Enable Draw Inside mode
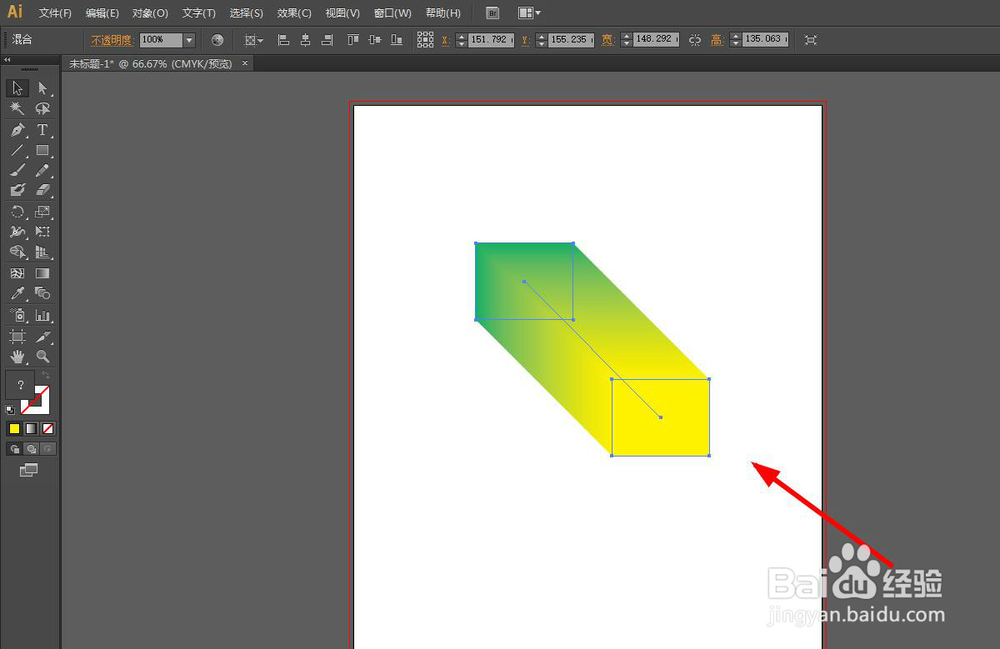1000x649 pixels. click(48, 449)
